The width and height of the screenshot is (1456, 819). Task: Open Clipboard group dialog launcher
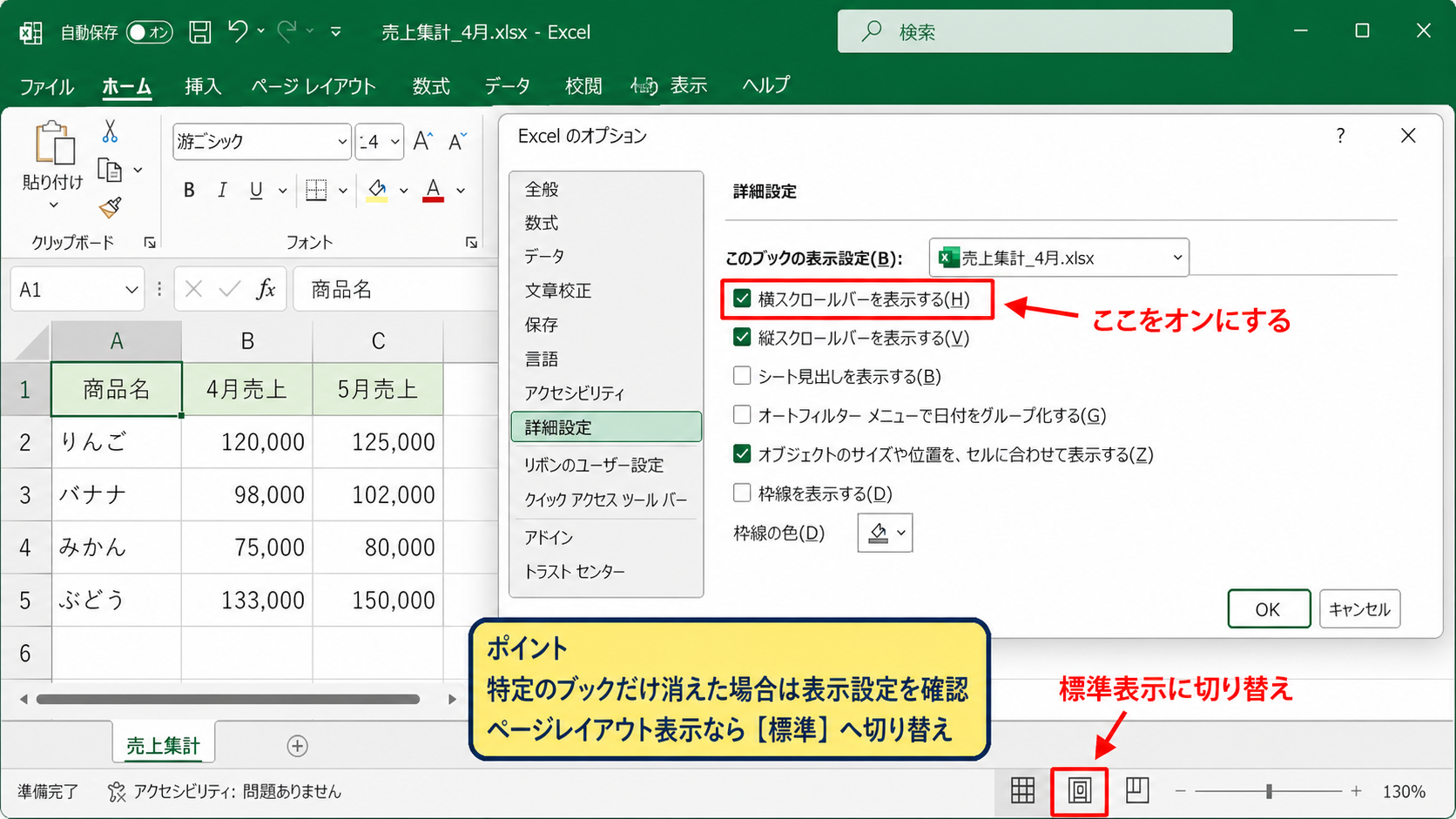[x=150, y=243]
